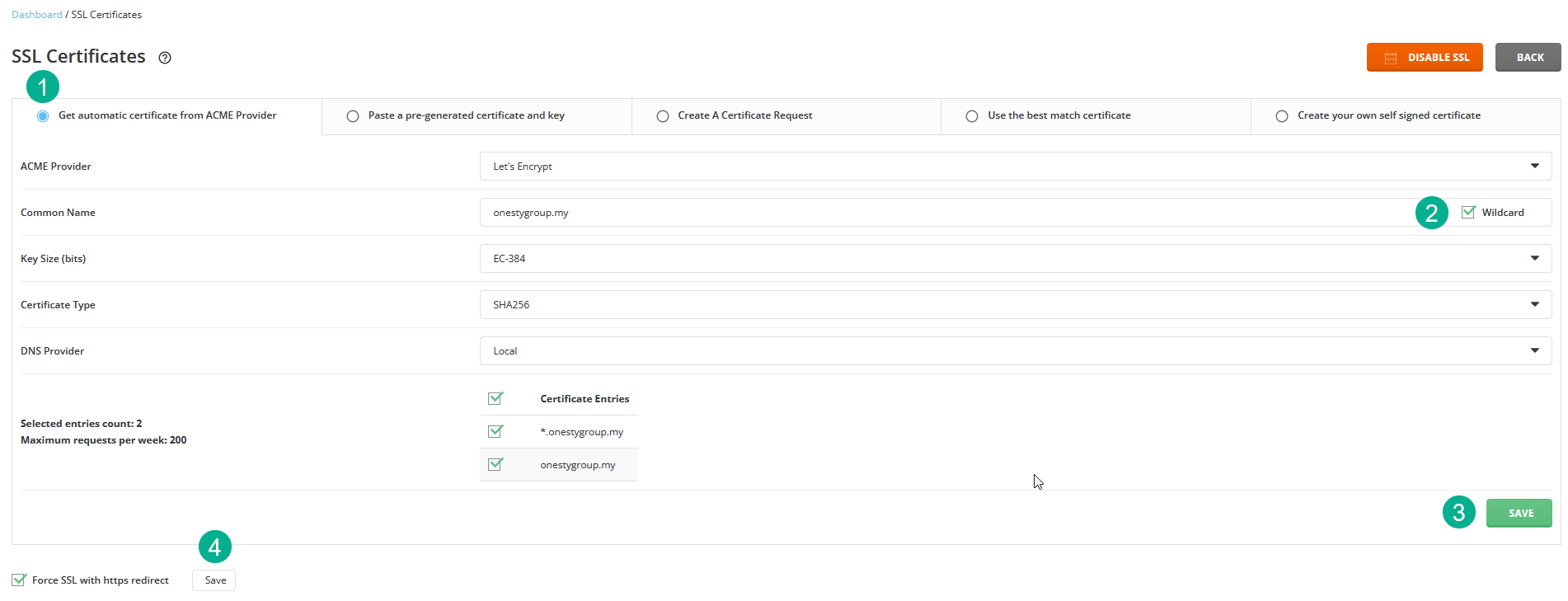
Task: Expand the DNS Provider dropdown
Action: click(x=1015, y=351)
